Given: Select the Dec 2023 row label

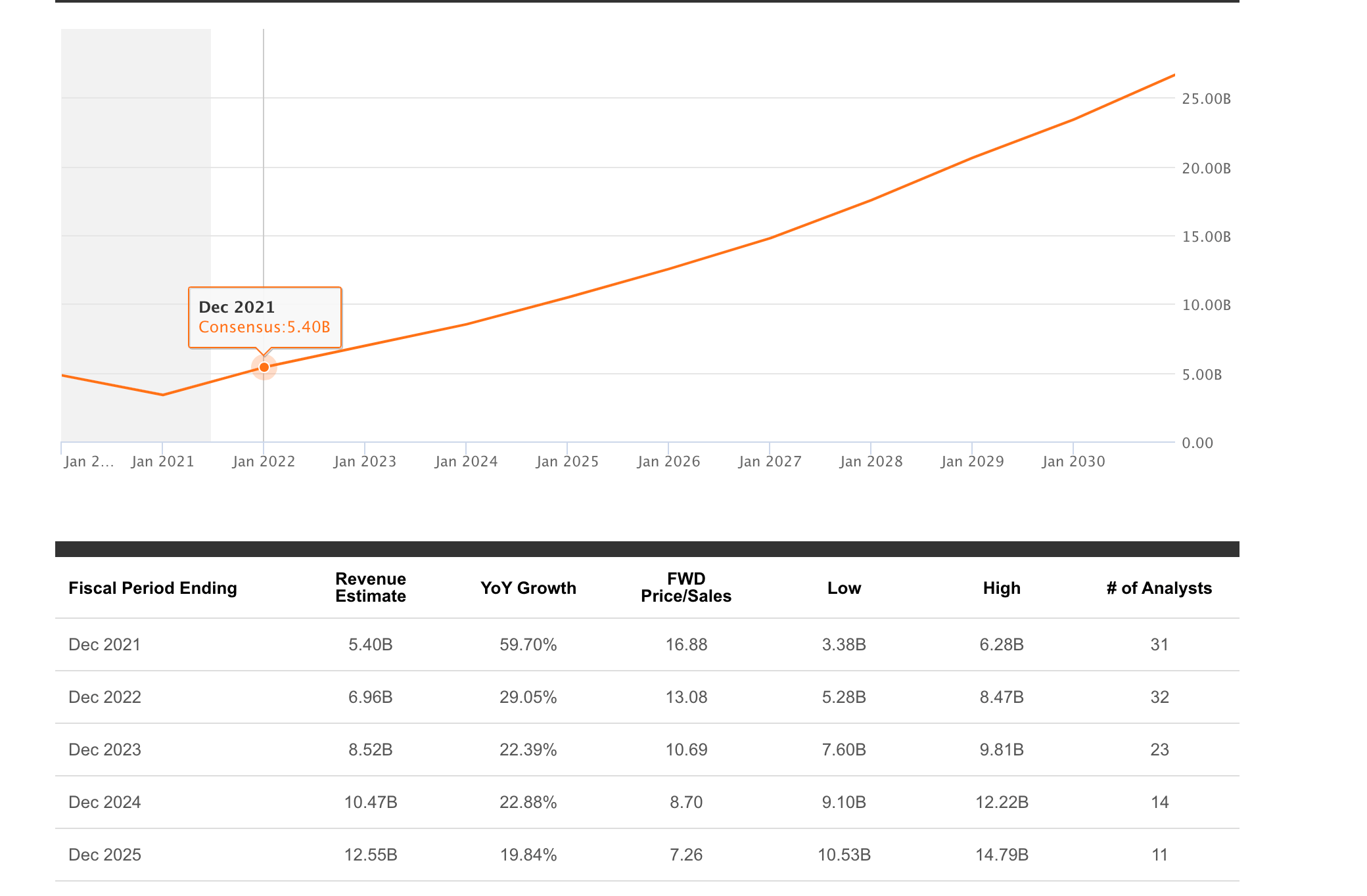Looking at the screenshot, I should coord(104,750).
